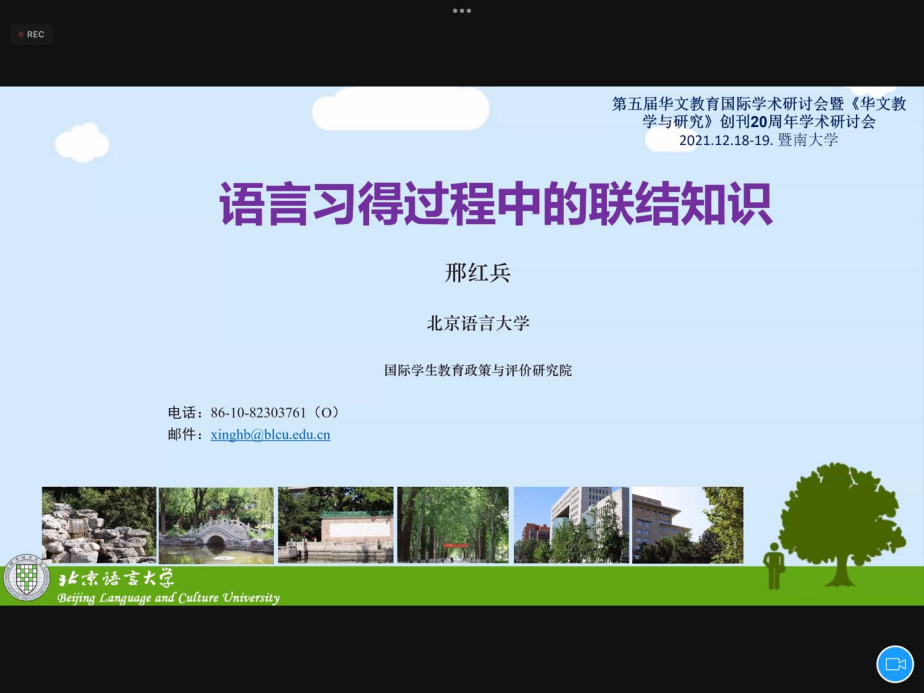Click the purple slide title heading
This screenshot has height=693, width=924.
point(495,205)
